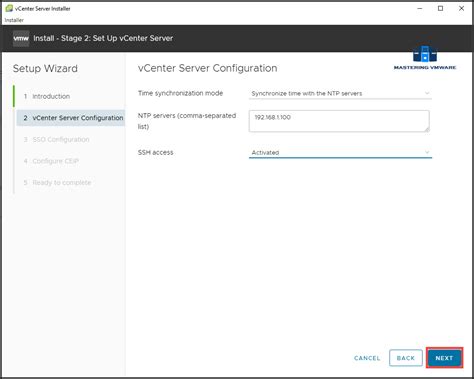Go to the Introduction wizard step

51,96
